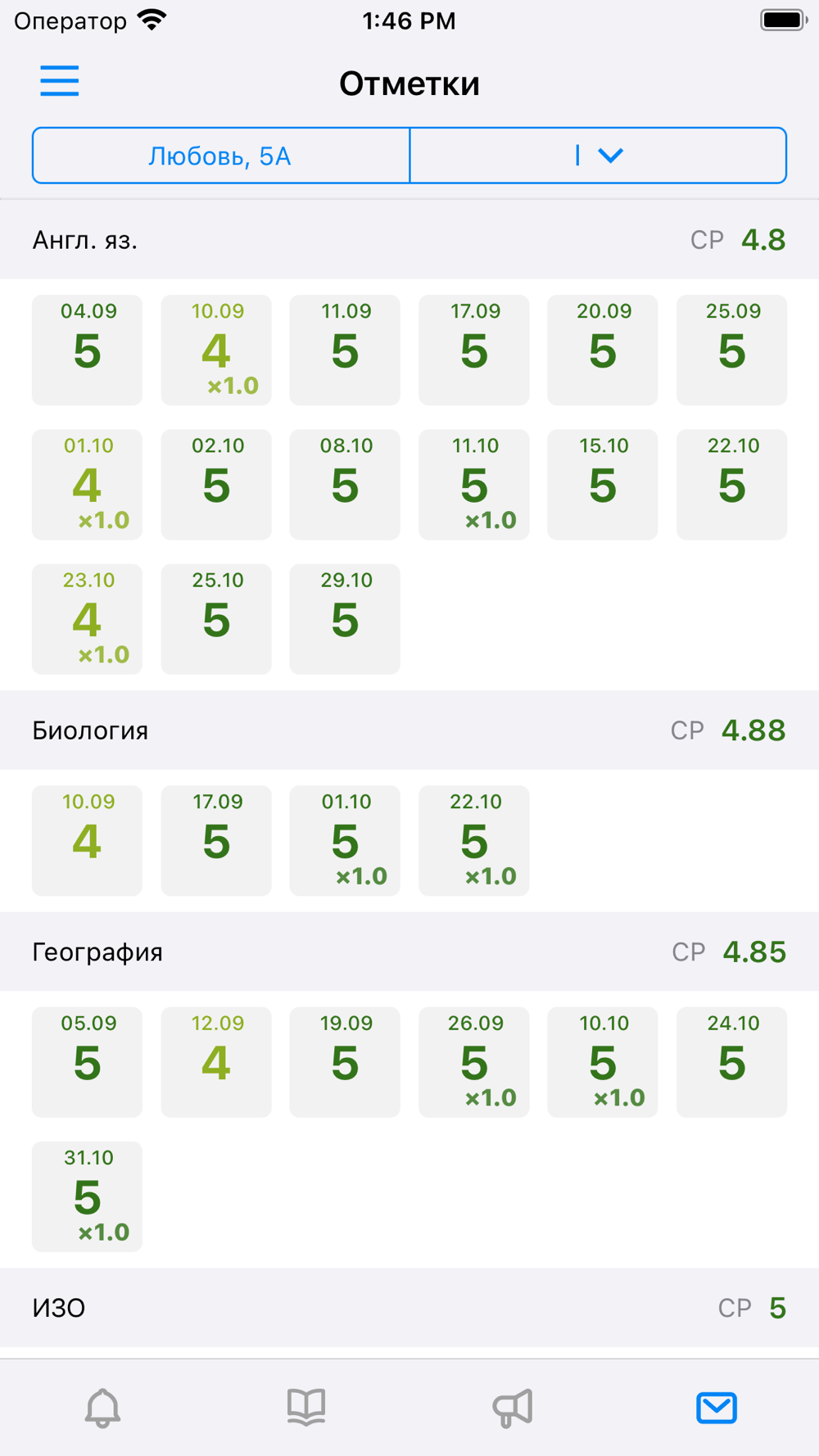The width and height of the screenshot is (819, 1456).
Task: Open the Англ. яз. subject header
Action: (x=409, y=240)
